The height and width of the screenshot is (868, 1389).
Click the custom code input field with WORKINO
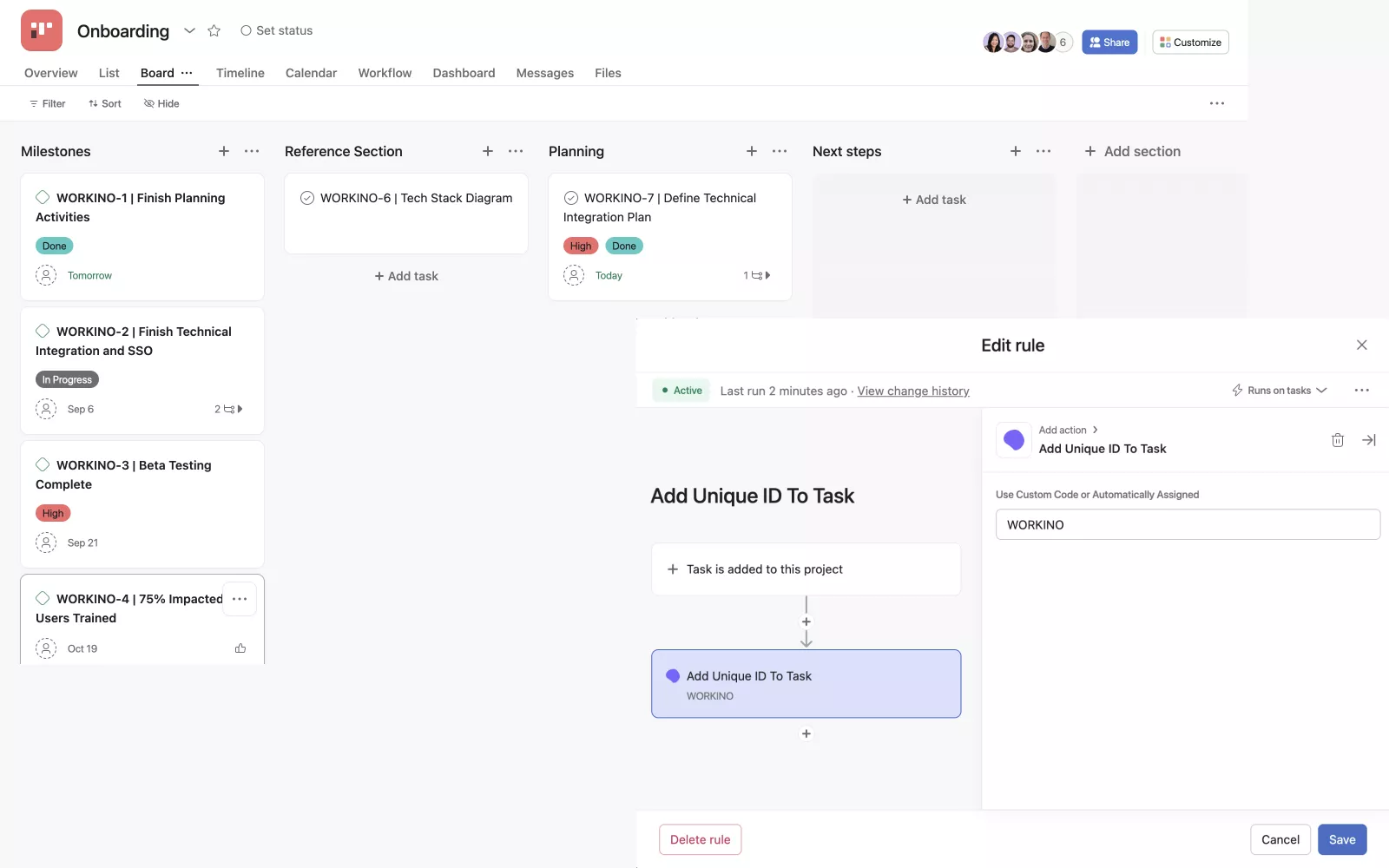pyautogui.click(x=1187, y=524)
